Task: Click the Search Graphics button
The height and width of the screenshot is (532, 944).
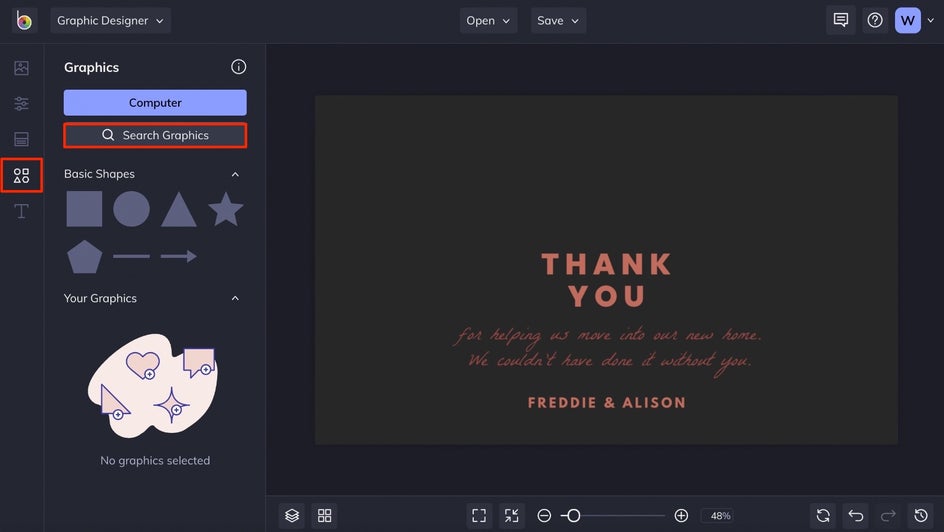Action: (x=155, y=135)
